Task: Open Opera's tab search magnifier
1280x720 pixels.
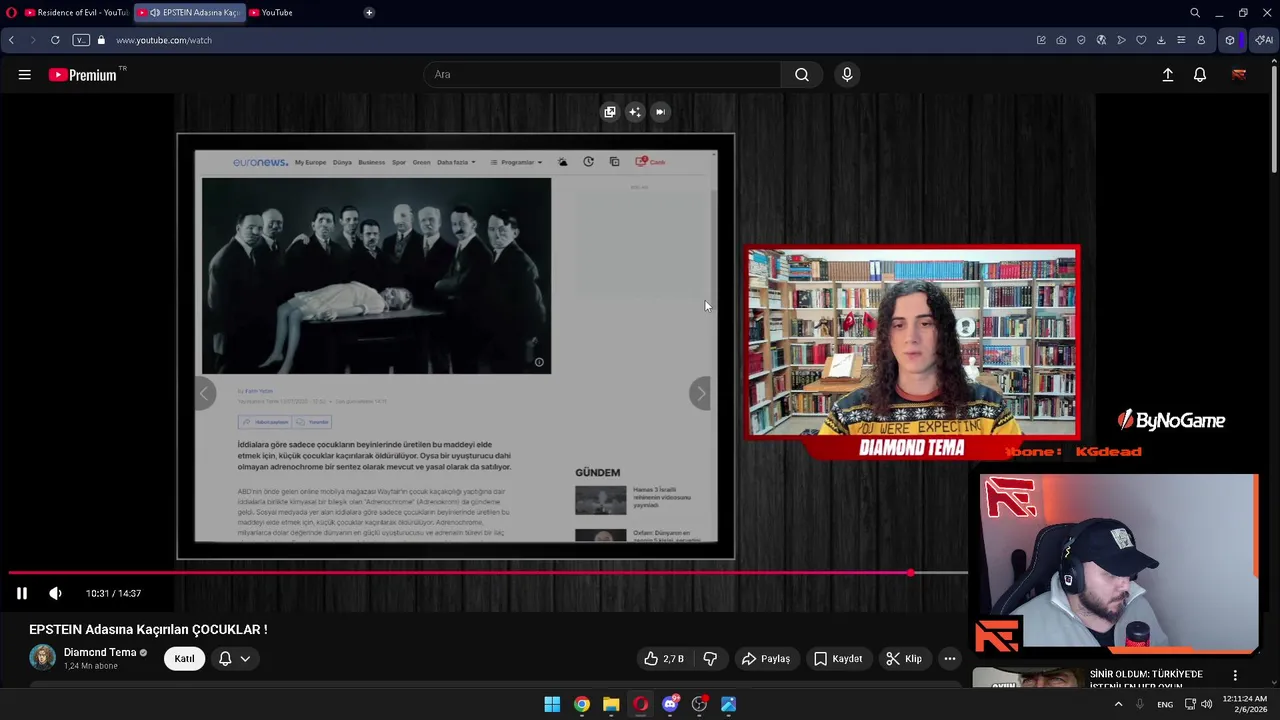Action: [1195, 13]
